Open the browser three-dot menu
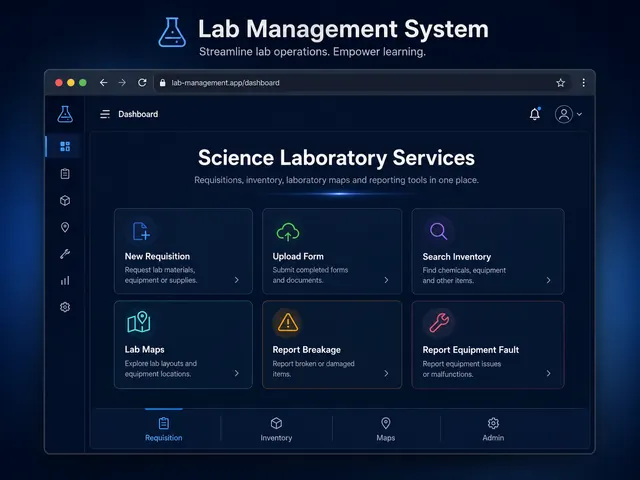 coord(584,83)
